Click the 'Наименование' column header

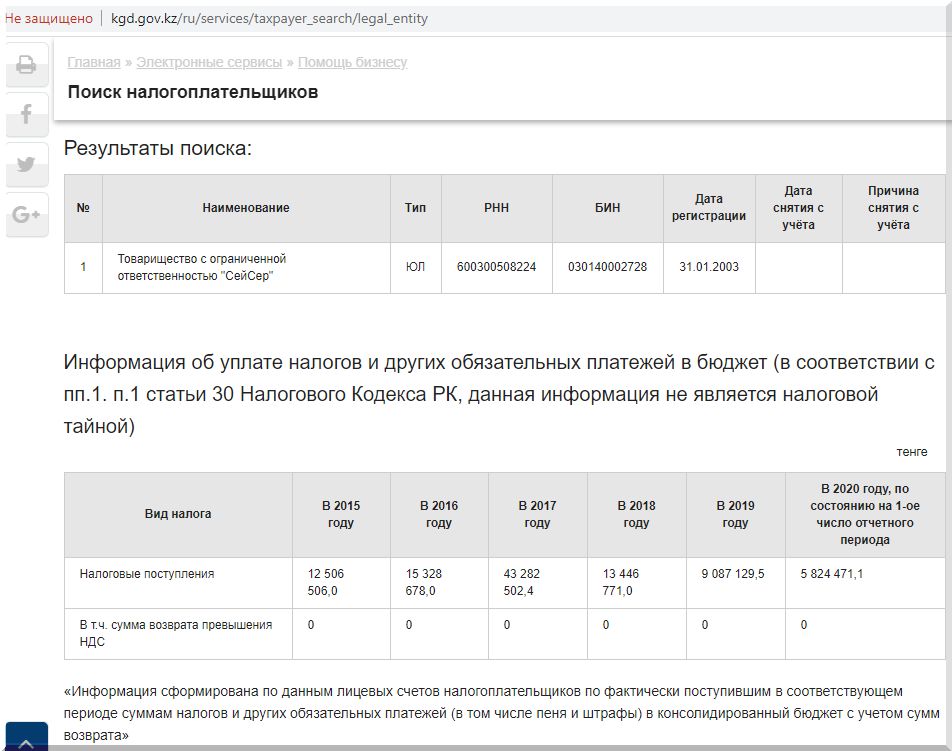point(246,208)
